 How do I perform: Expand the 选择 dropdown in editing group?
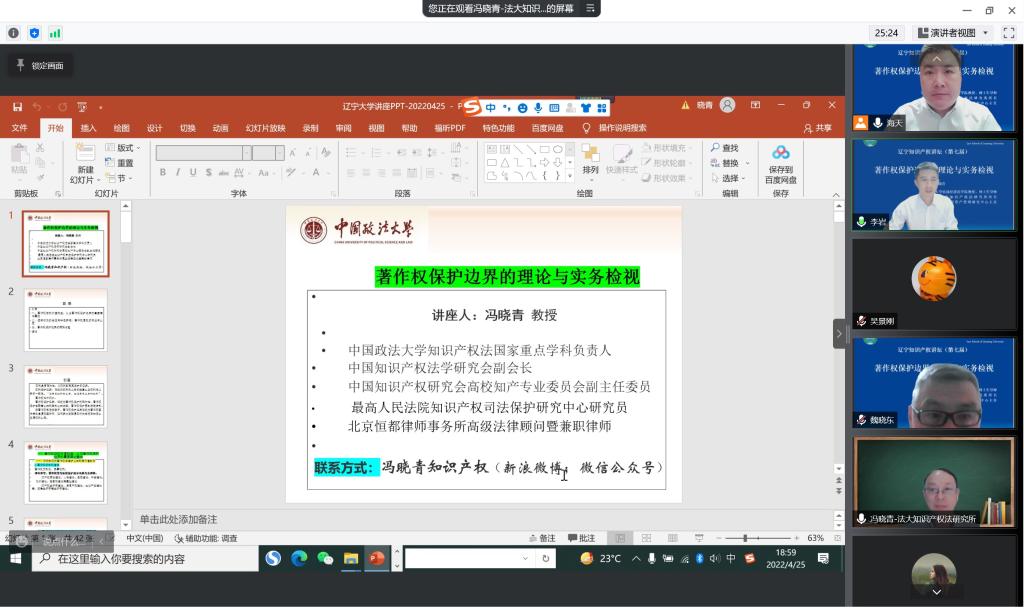[x=734, y=178]
